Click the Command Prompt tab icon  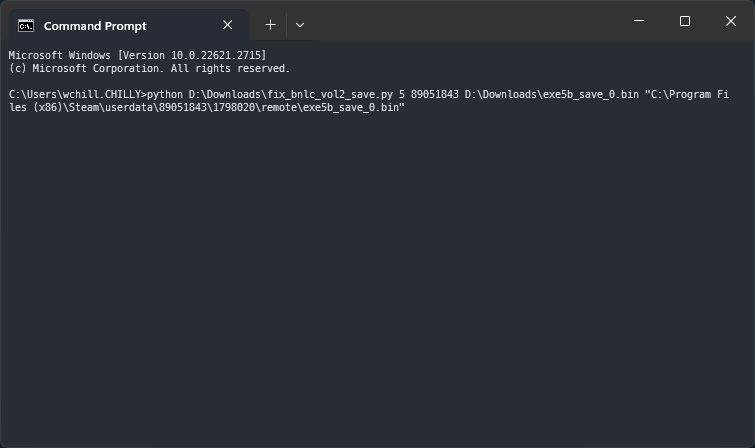(x=26, y=25)
